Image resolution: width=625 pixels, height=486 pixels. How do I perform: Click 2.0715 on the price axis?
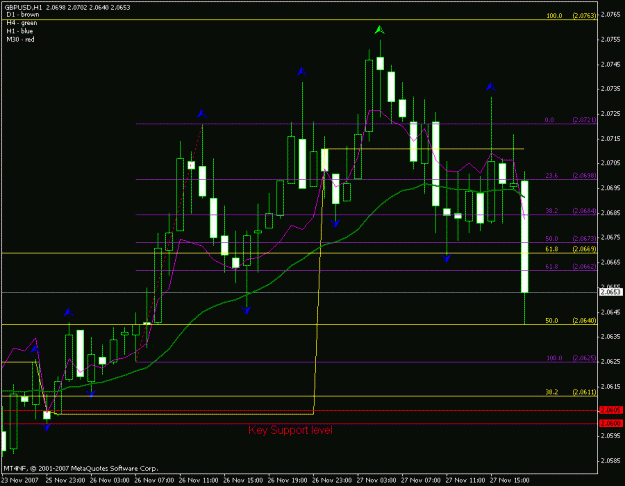click(x=611, y=138)
